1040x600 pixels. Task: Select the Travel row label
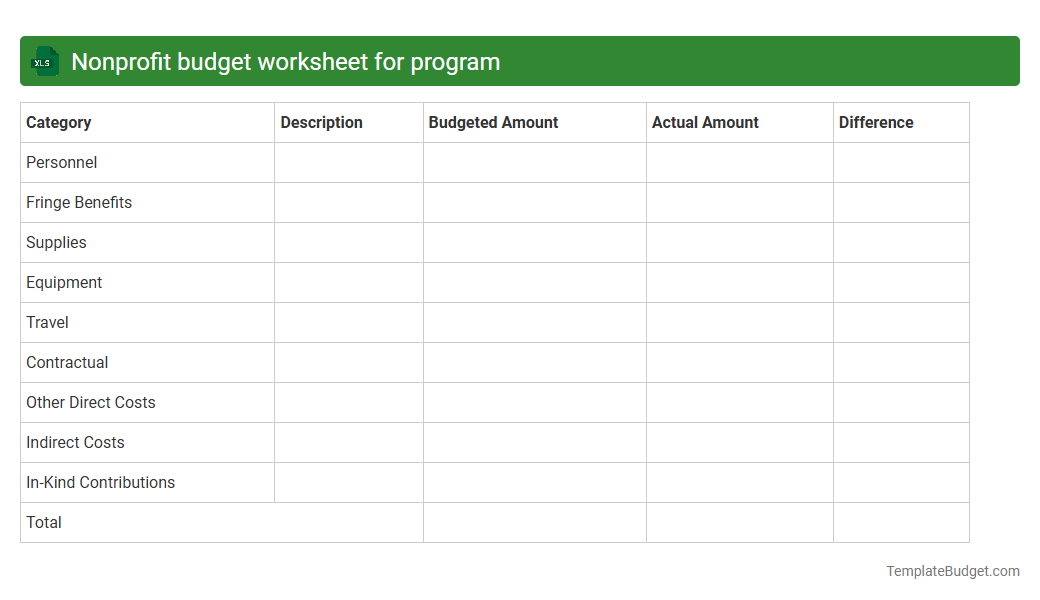(x=47, y=322)
